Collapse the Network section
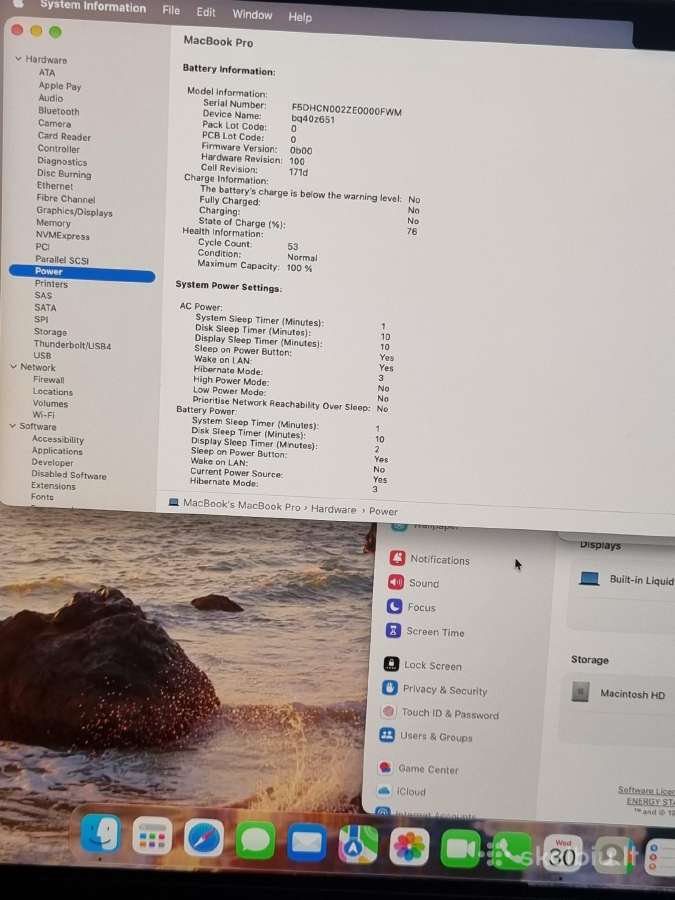 coord(14,366)
